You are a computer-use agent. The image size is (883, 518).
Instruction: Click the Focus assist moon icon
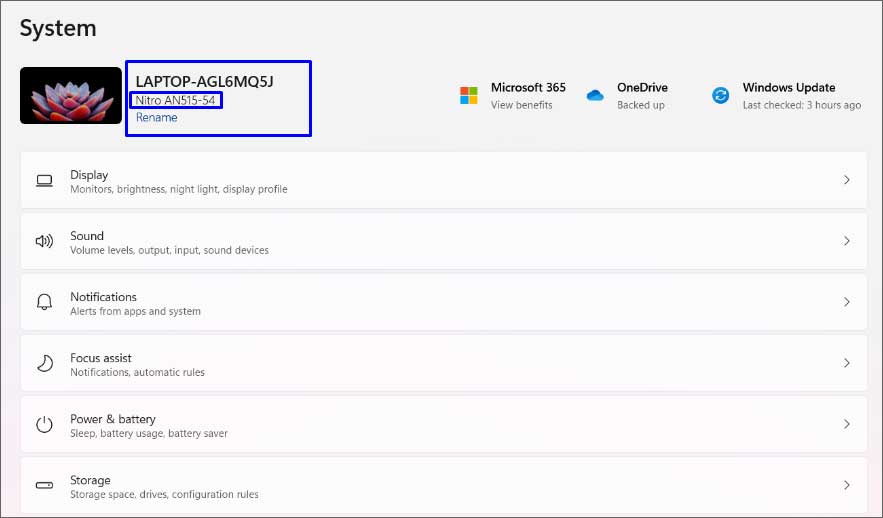coord(45,363)
